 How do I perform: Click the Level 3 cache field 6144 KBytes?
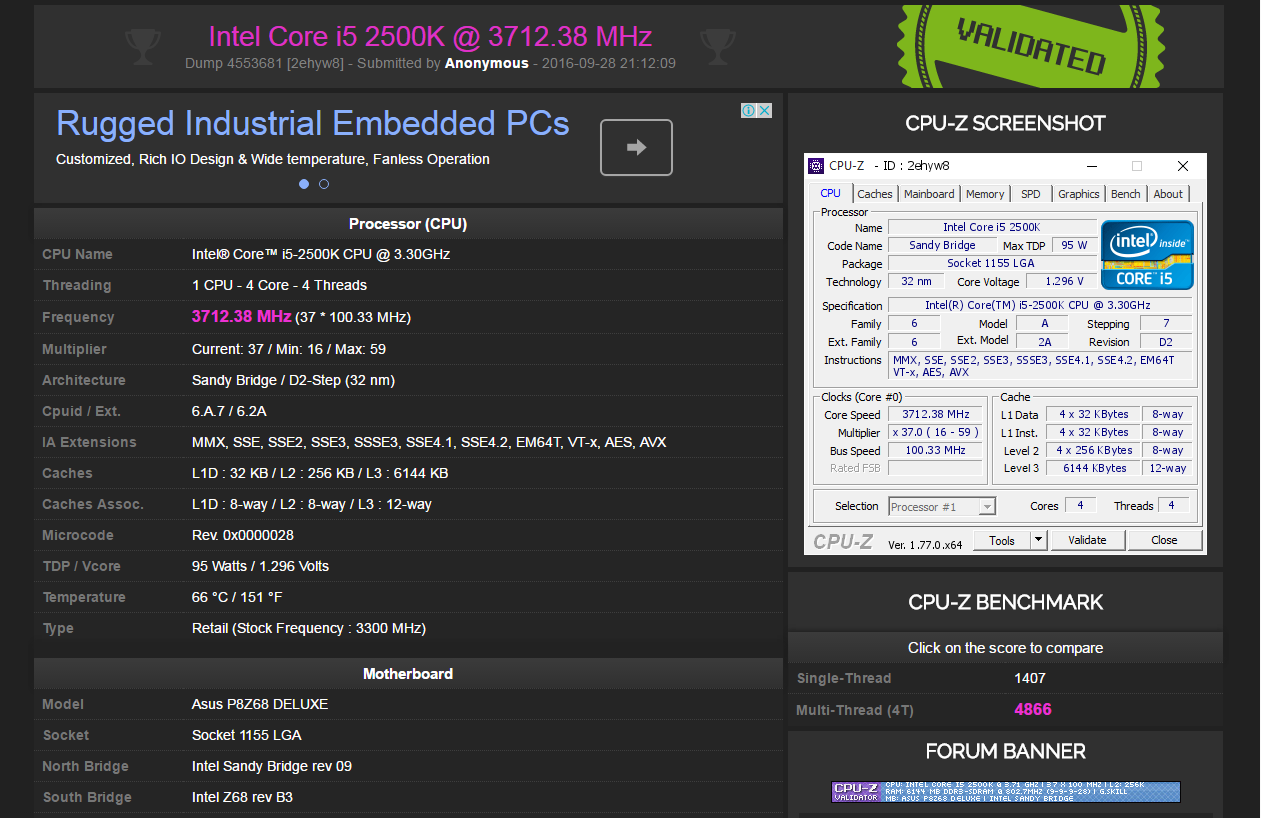click(1095, 468)
